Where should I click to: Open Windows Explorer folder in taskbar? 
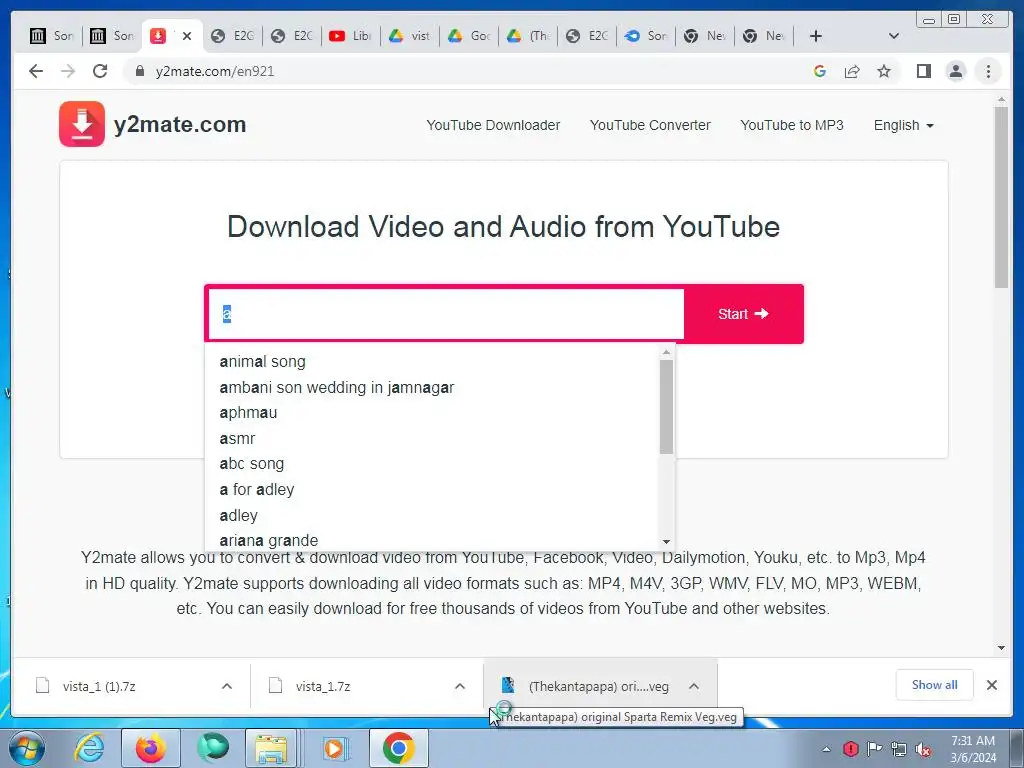coord(272,748)
